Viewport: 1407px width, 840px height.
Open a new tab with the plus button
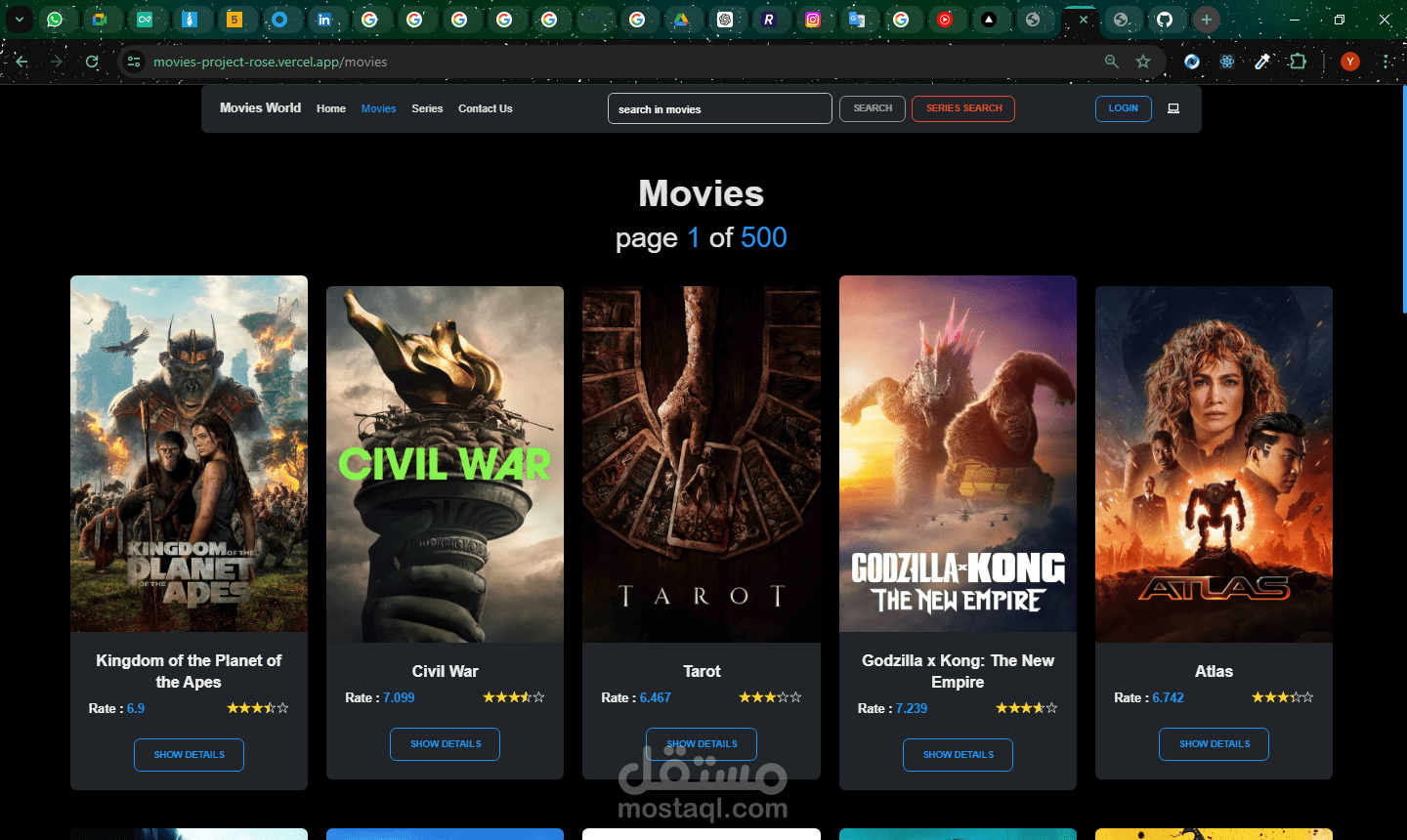click(x=1207, y=19)
